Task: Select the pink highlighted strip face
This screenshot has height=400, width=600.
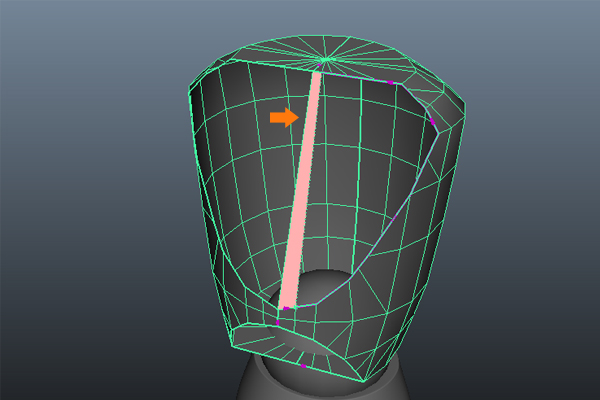Action: (x=300, y=190)
